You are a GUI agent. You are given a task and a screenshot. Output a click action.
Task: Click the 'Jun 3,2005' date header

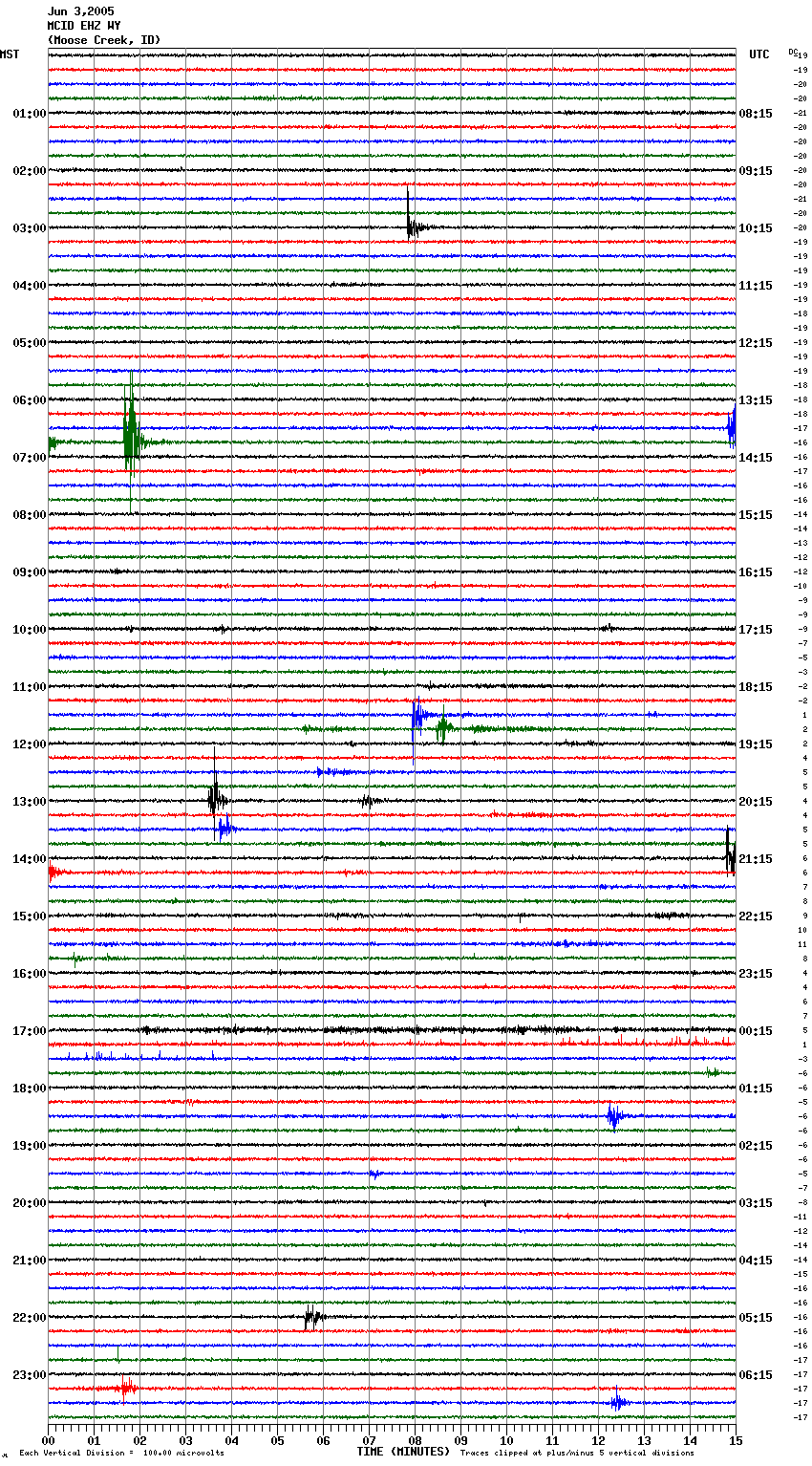tap(80, 11)
